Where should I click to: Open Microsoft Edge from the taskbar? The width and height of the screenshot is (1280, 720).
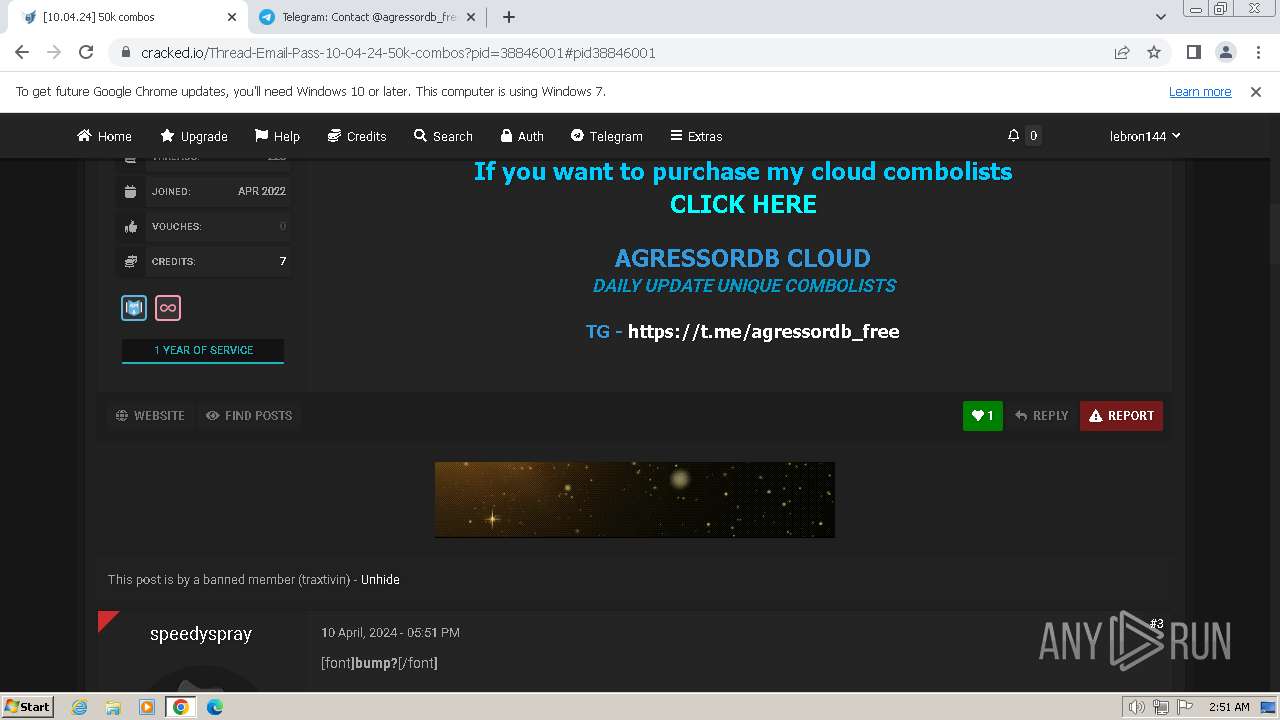[214, 707]
